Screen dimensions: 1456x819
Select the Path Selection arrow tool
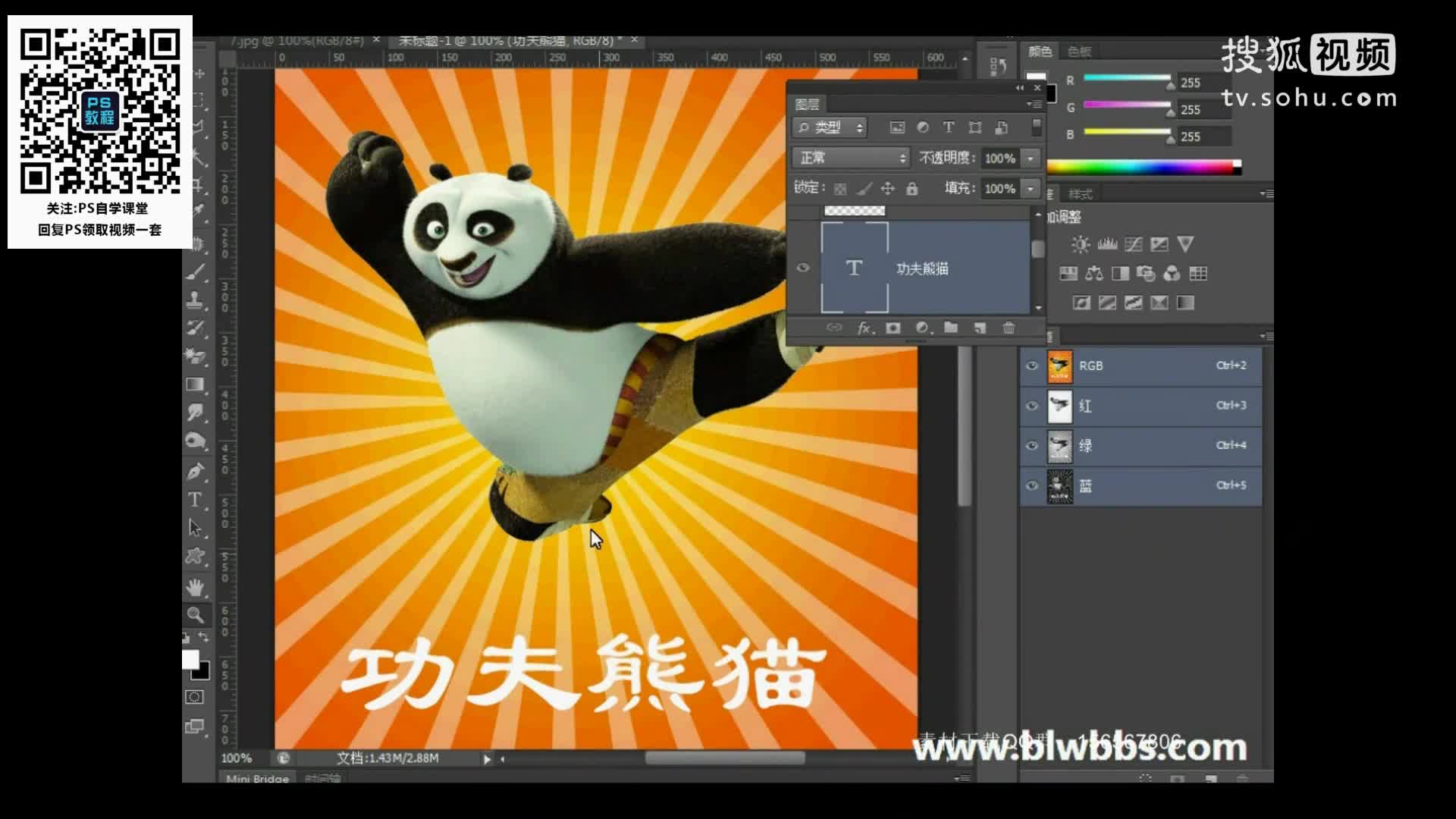pyautogui.click(x=196, y=528)
